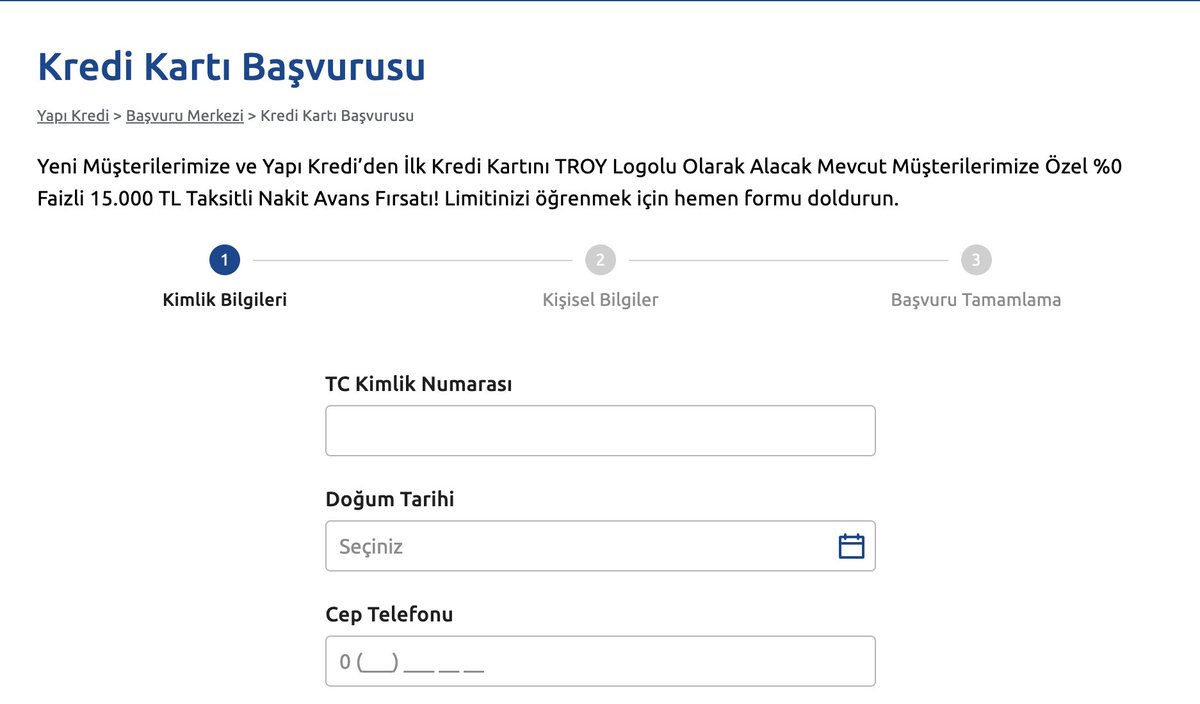Click the 'Doğum Tarihi' field label
This screenshot has height=704, width=1200.
(390, 499)
